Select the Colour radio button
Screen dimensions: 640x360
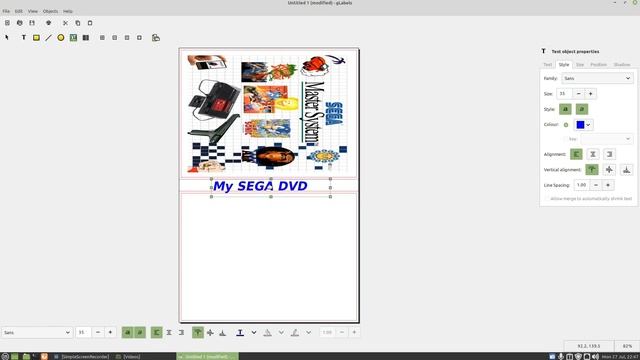click(566, 125)
